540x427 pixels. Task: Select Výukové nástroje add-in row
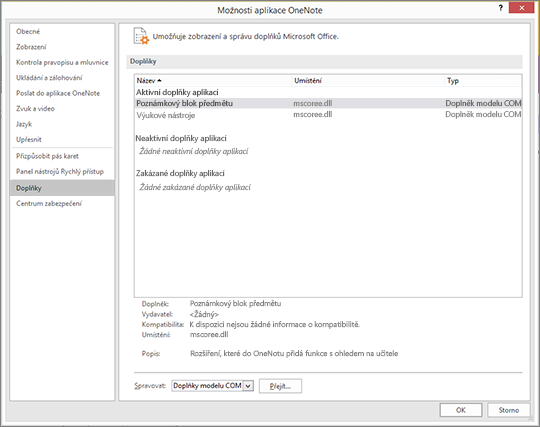click(328, 115)
